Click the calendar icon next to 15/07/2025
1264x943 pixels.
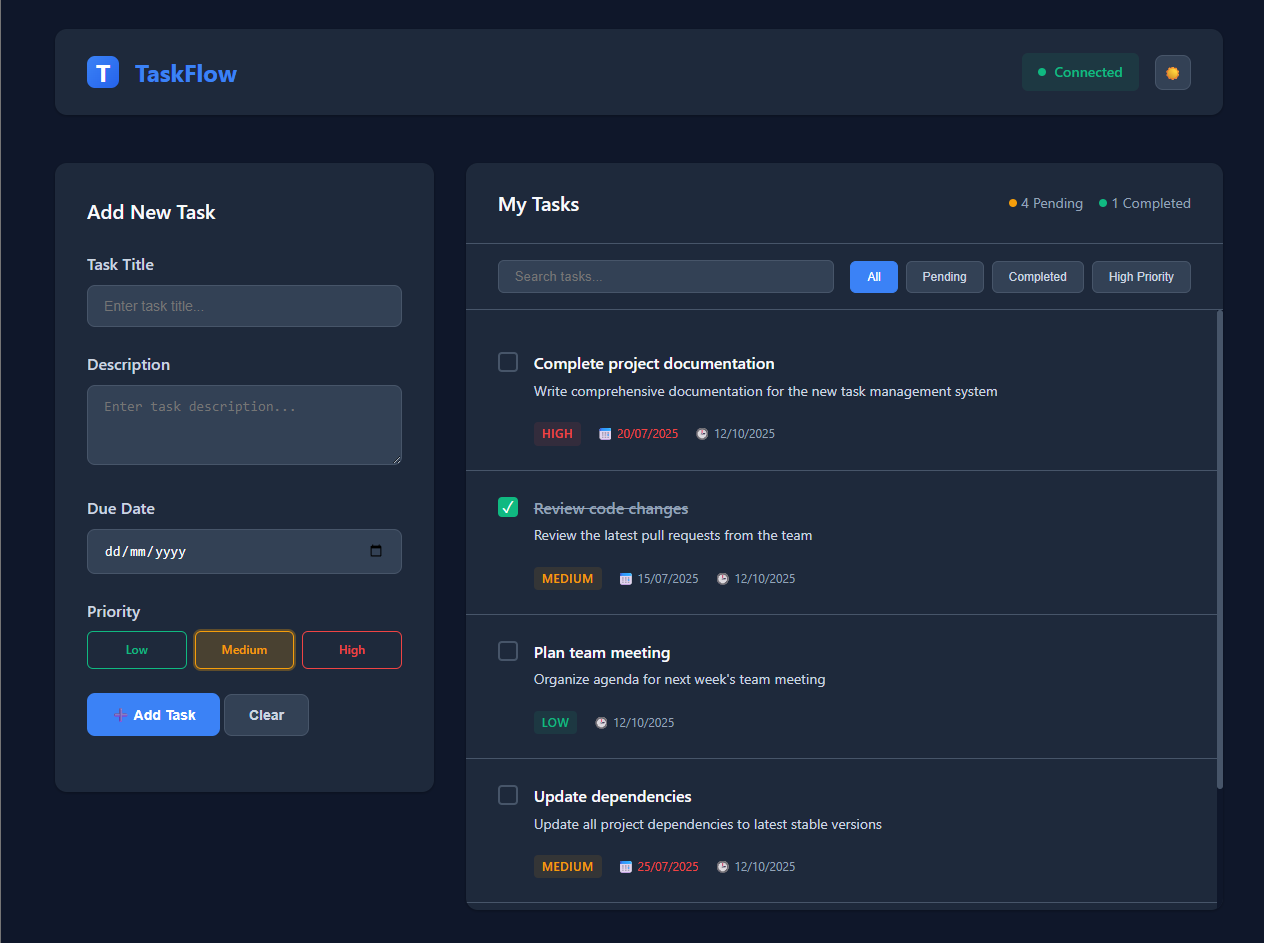625,578
